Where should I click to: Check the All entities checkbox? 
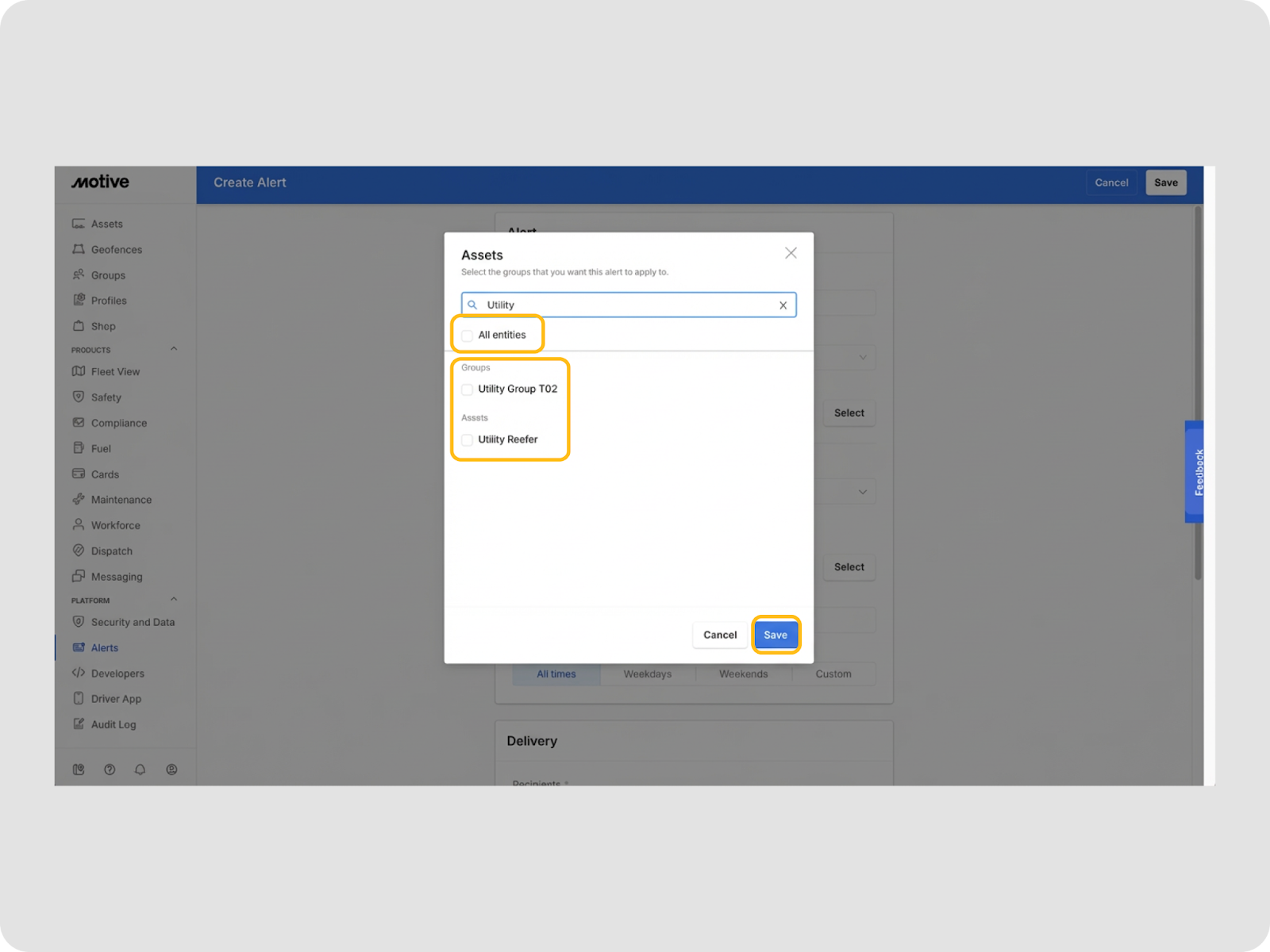click(x=467, y=336)
